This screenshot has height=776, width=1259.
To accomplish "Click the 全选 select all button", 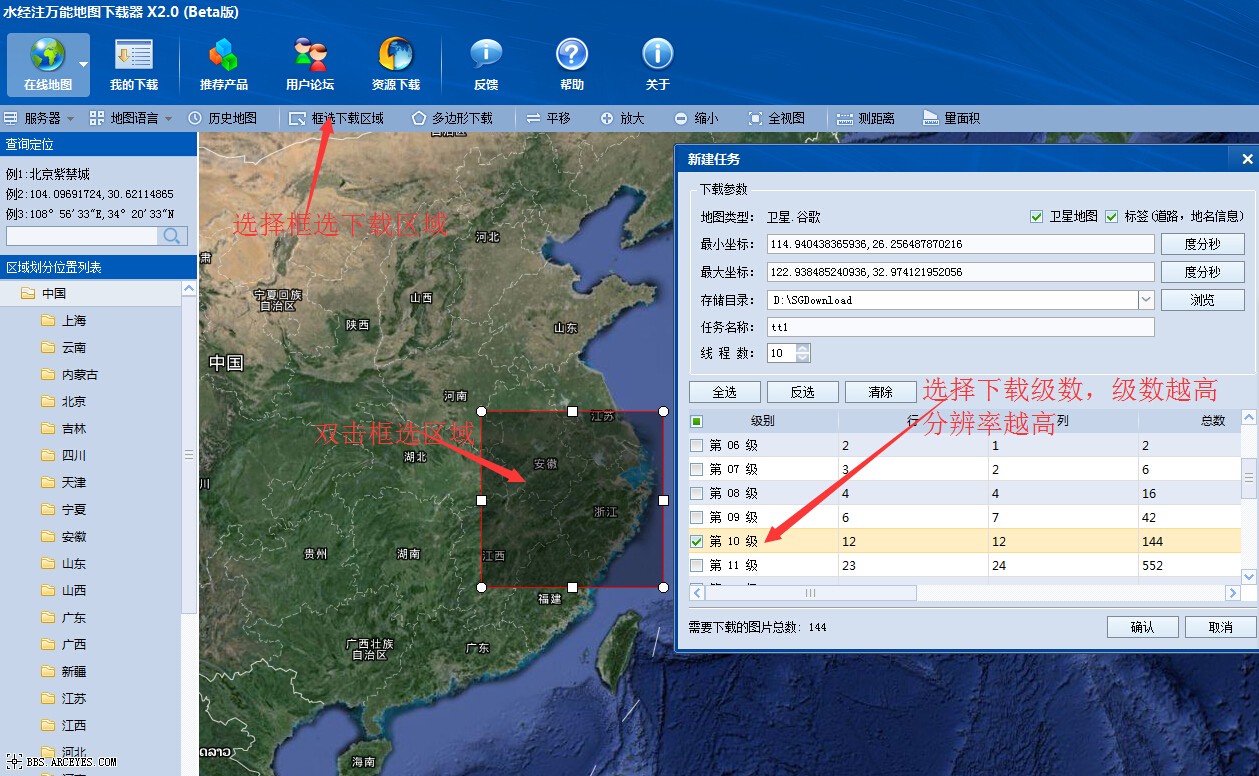I will click(x=725, y=392).
